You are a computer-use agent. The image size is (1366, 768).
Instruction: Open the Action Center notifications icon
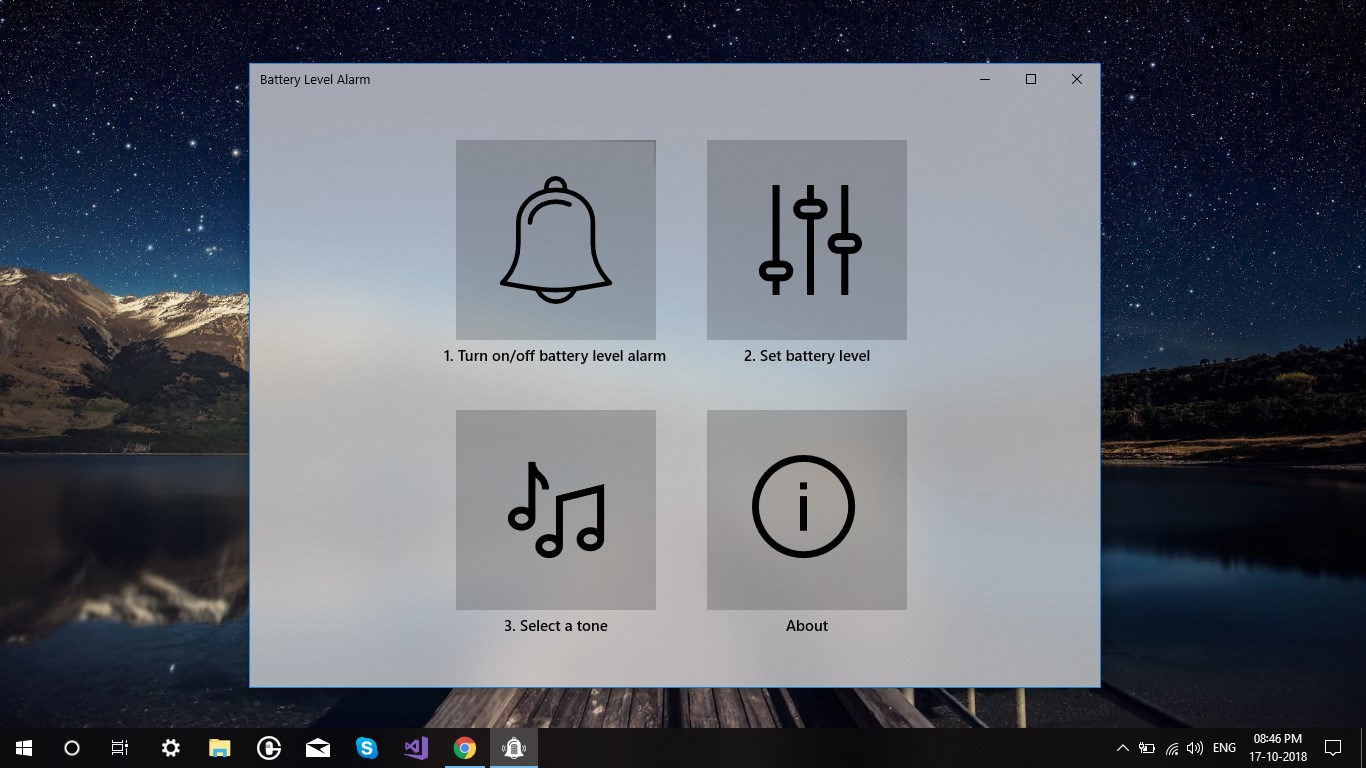tap(1333, 748)
